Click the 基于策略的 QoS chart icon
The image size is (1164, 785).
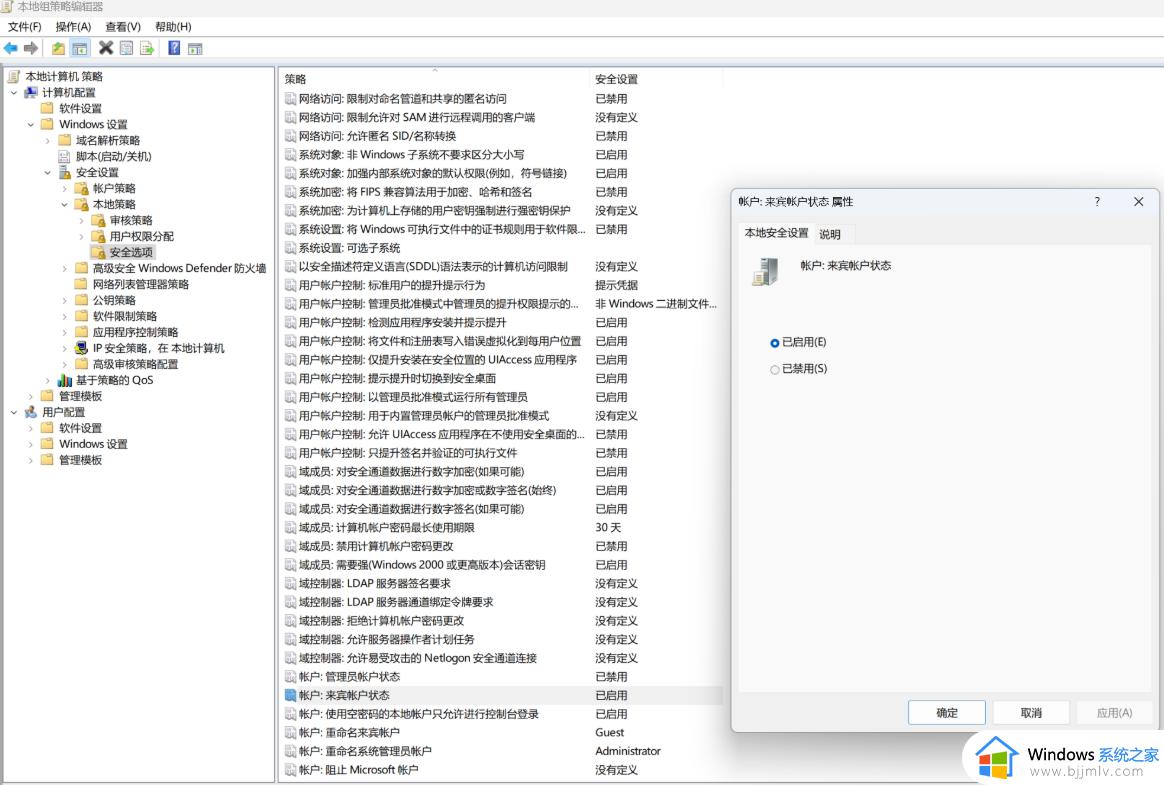(65, 380)
